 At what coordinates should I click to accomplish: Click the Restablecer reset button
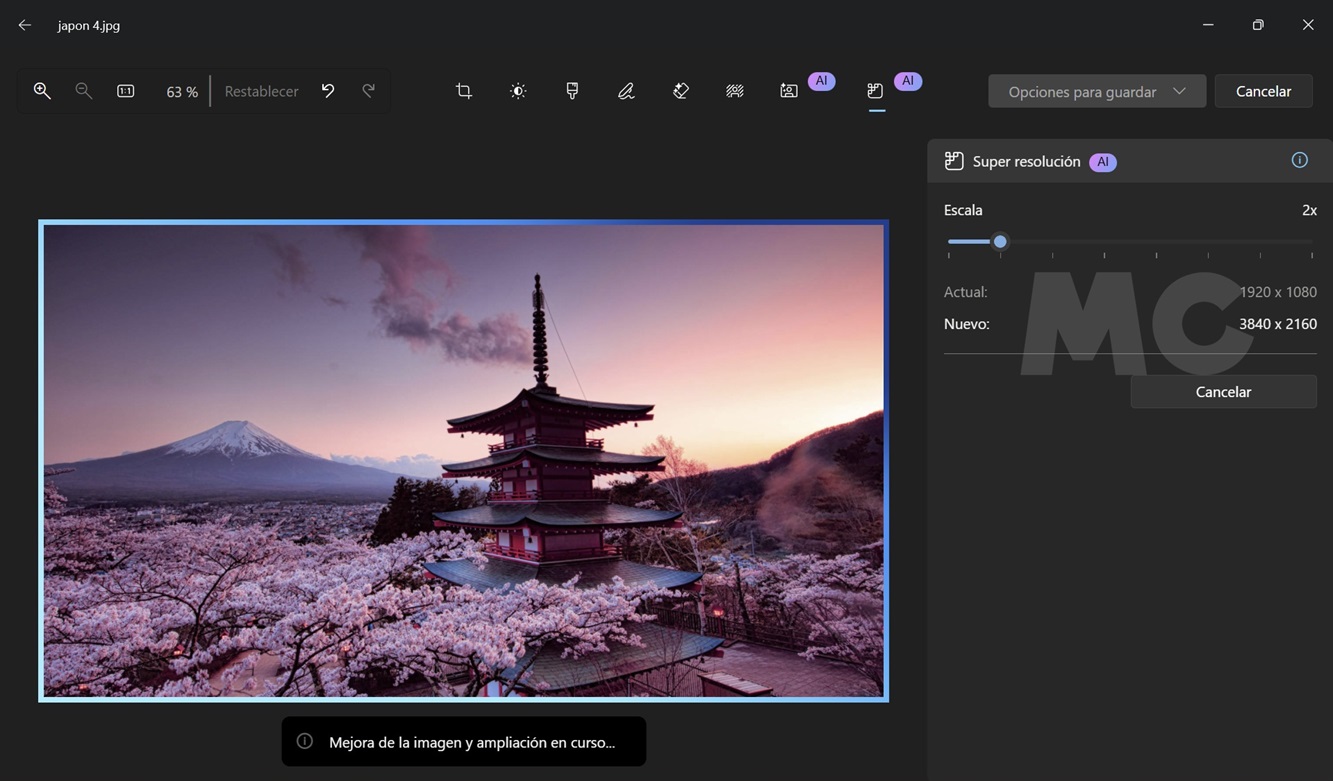coord(261,91)
